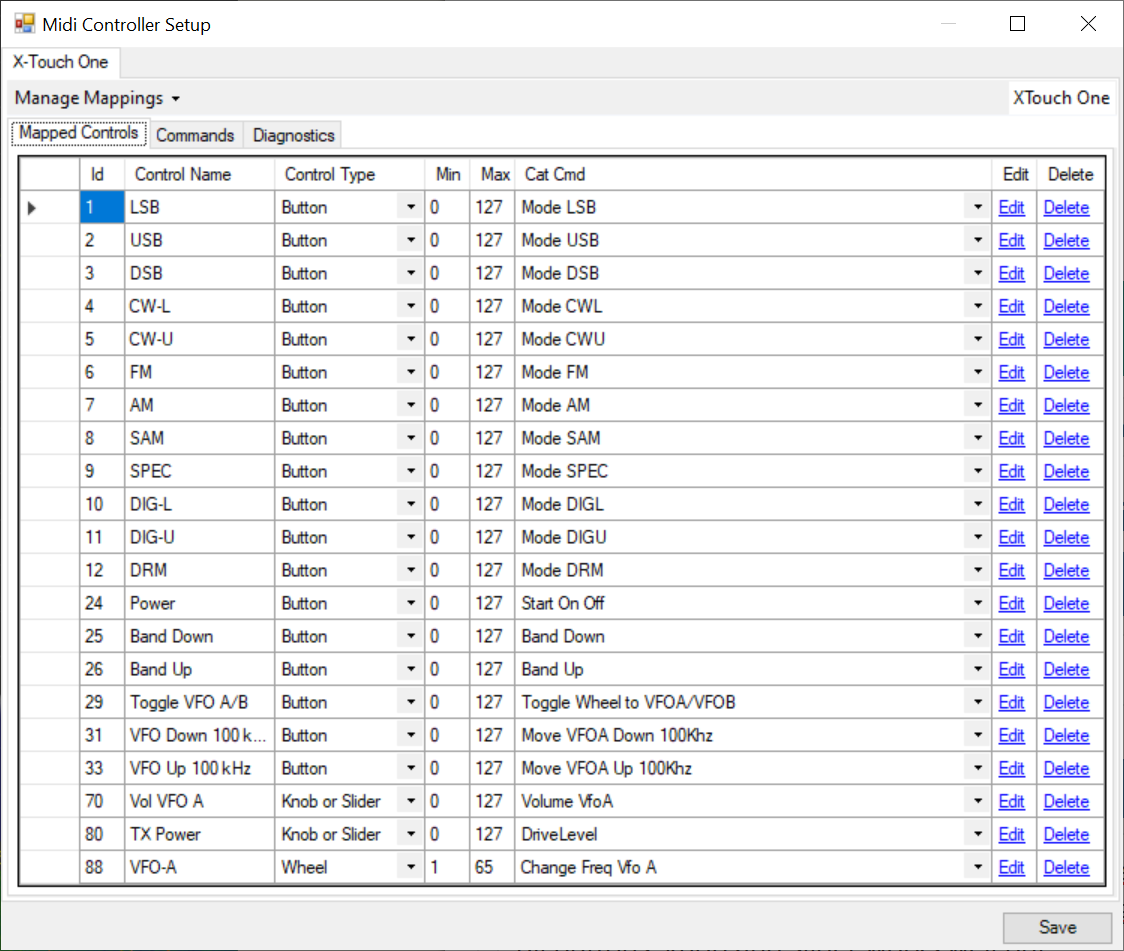Click Edit link for TX Power row
The image size is (1124, 951).
(x=1011, y=834)
